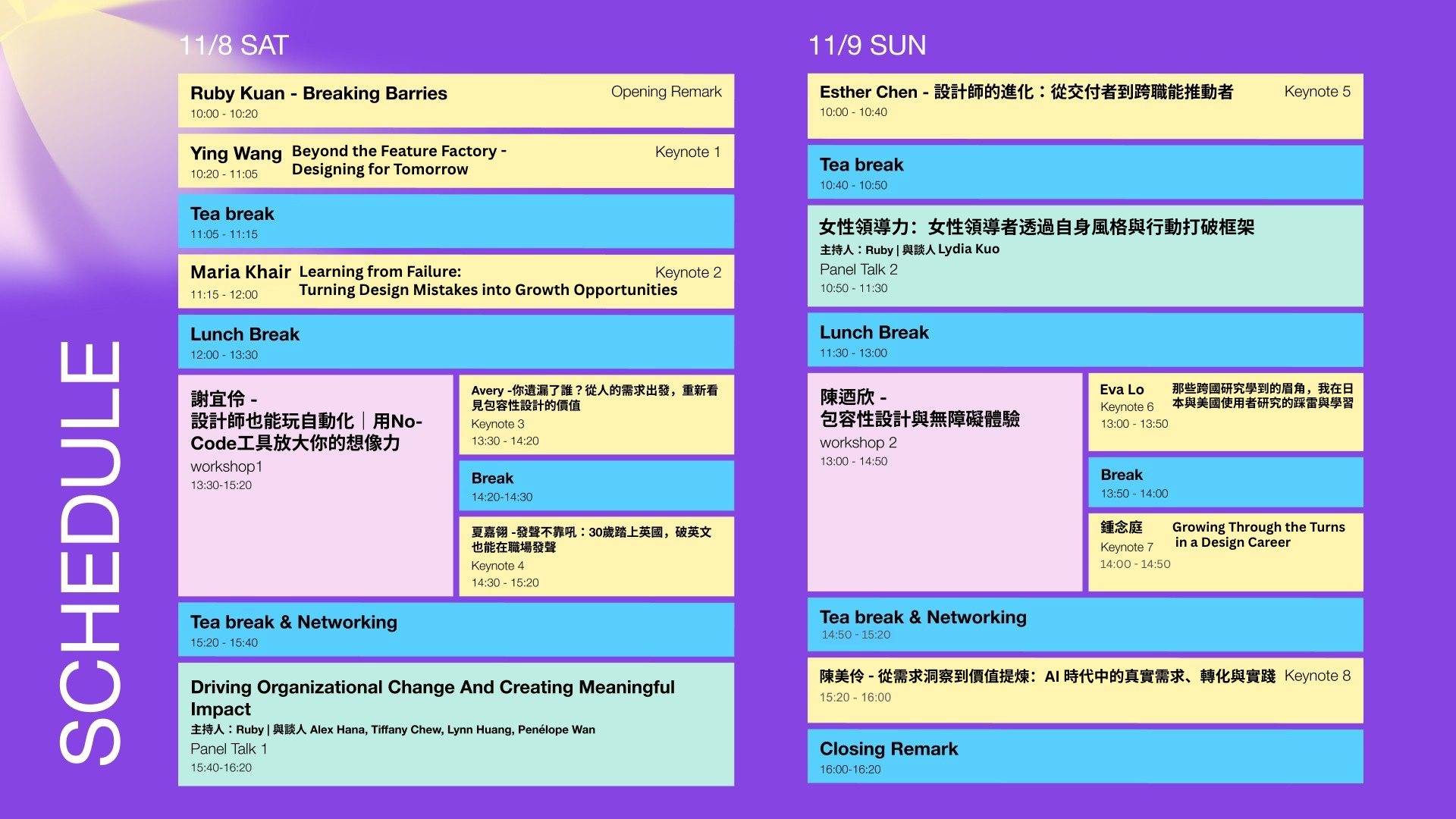Click Saturday Lunch Break 12:00 block
The height and width of the screenshot is (819, 1456).
click(x=456, y=342)
